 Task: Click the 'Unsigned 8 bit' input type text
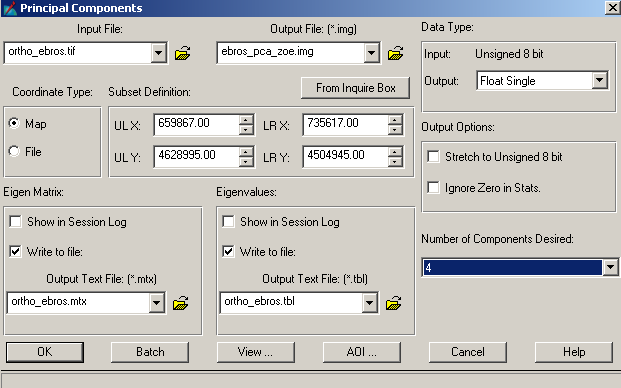509,54
